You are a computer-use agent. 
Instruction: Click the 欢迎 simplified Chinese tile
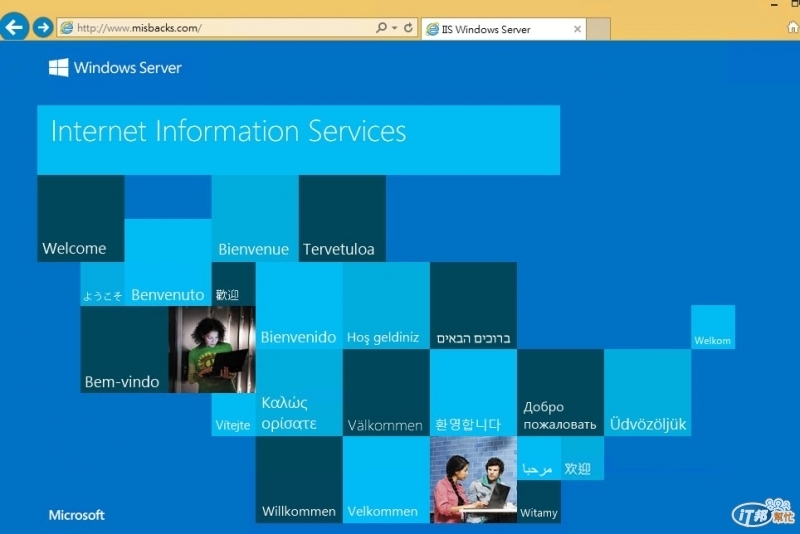(x=582, y=458)
